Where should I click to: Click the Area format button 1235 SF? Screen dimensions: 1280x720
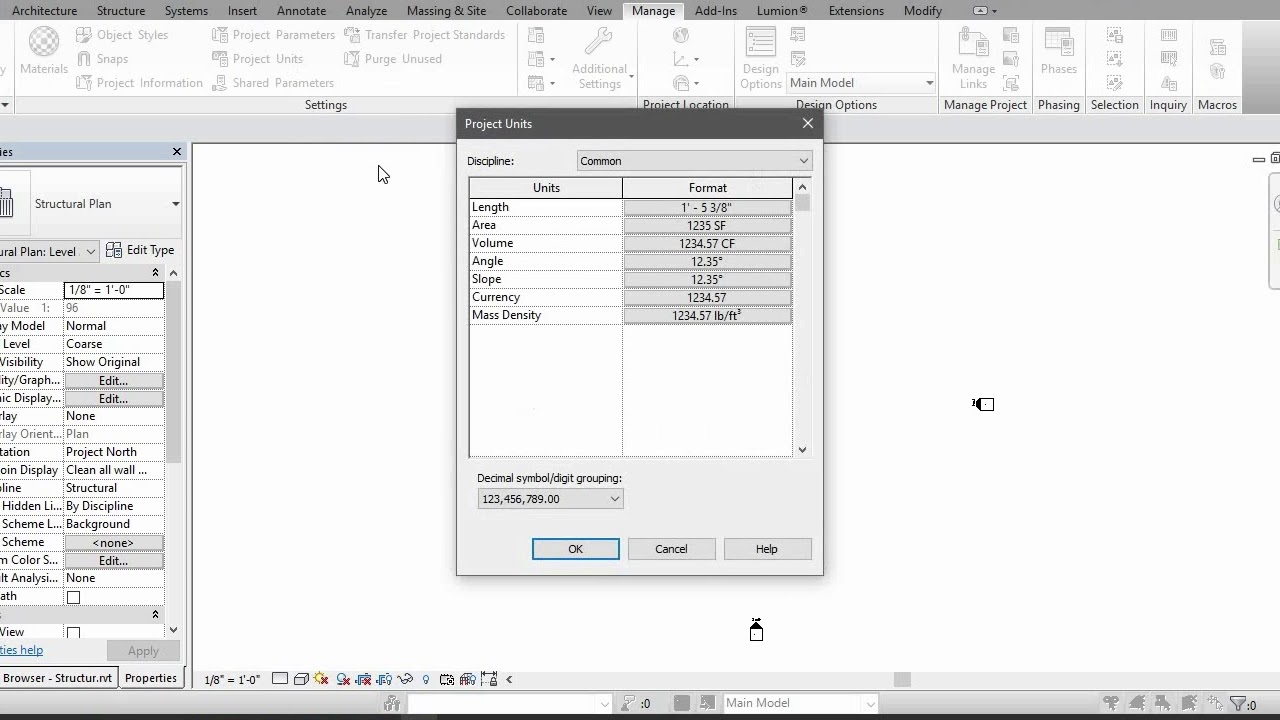[x=707, y=225]
